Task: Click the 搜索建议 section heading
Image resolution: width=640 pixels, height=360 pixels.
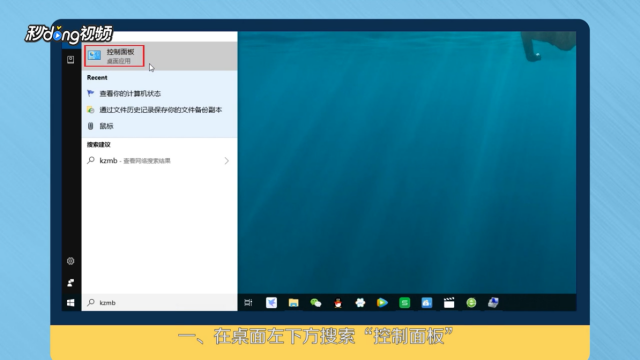Action: [x=98, y=144]
